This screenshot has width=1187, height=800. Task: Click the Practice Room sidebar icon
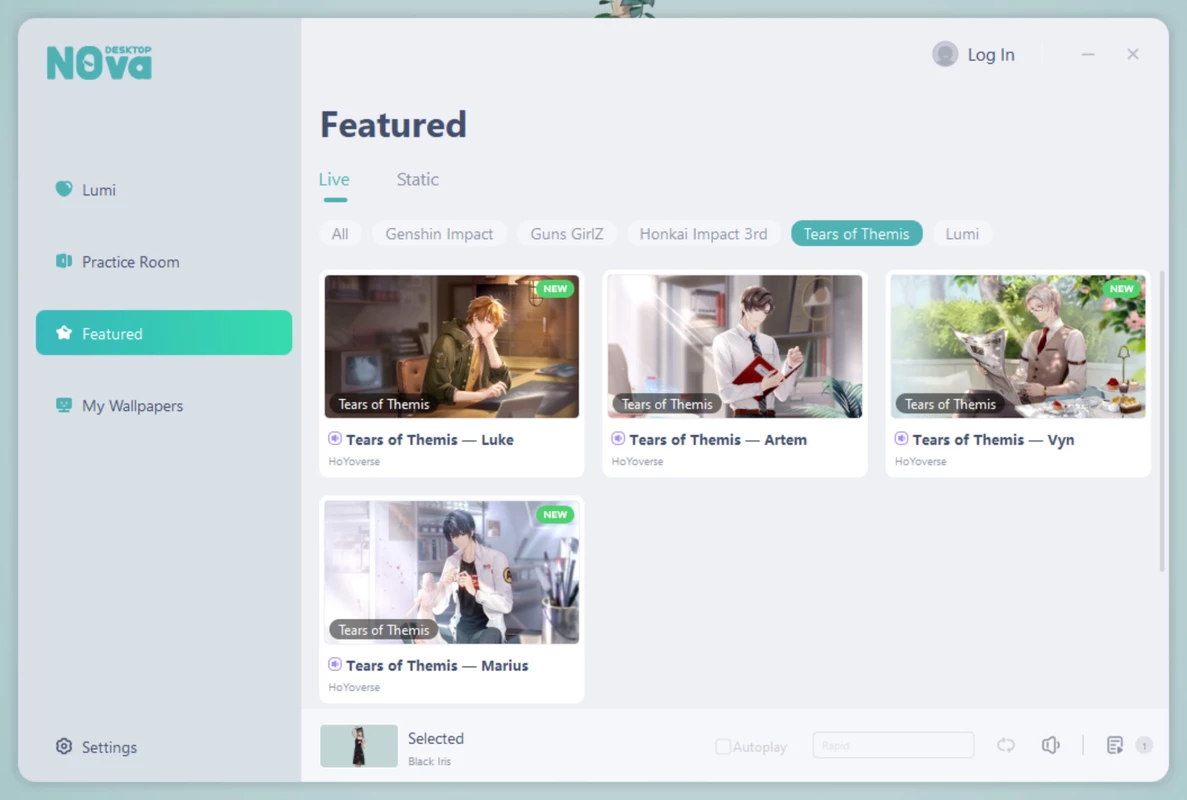pyautogui.click(x=64, y=261)
